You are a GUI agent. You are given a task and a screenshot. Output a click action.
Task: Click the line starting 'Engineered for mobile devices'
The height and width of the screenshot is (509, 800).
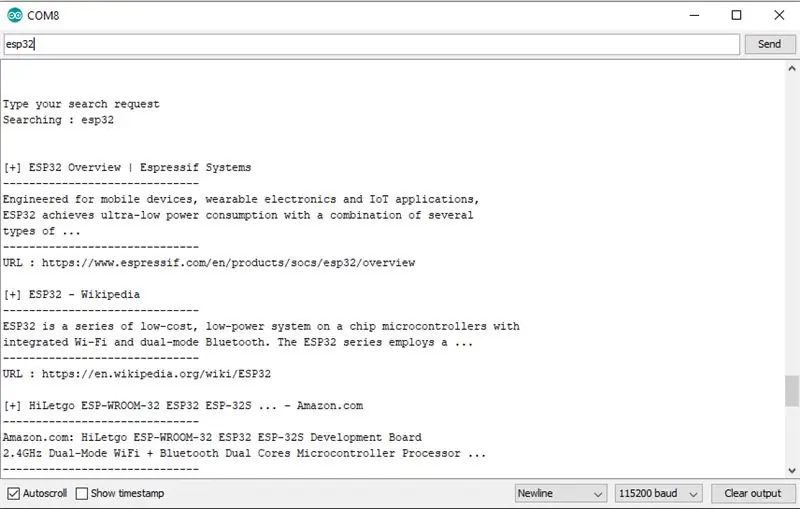click(x=241, y=199)
